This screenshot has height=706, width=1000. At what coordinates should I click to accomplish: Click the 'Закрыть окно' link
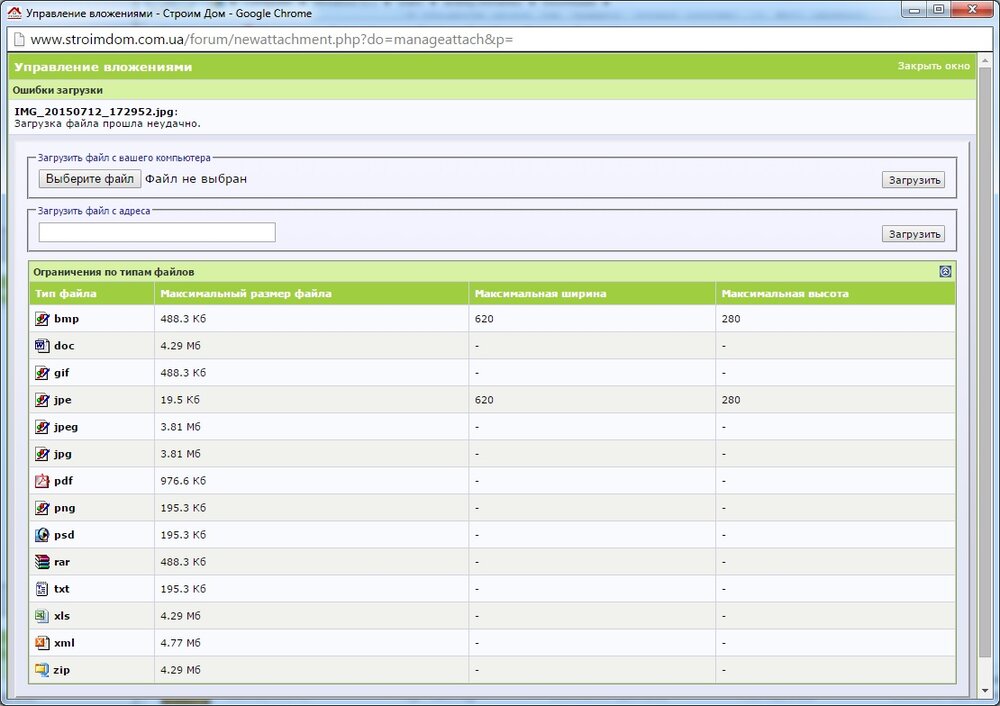tap(933, 66)
